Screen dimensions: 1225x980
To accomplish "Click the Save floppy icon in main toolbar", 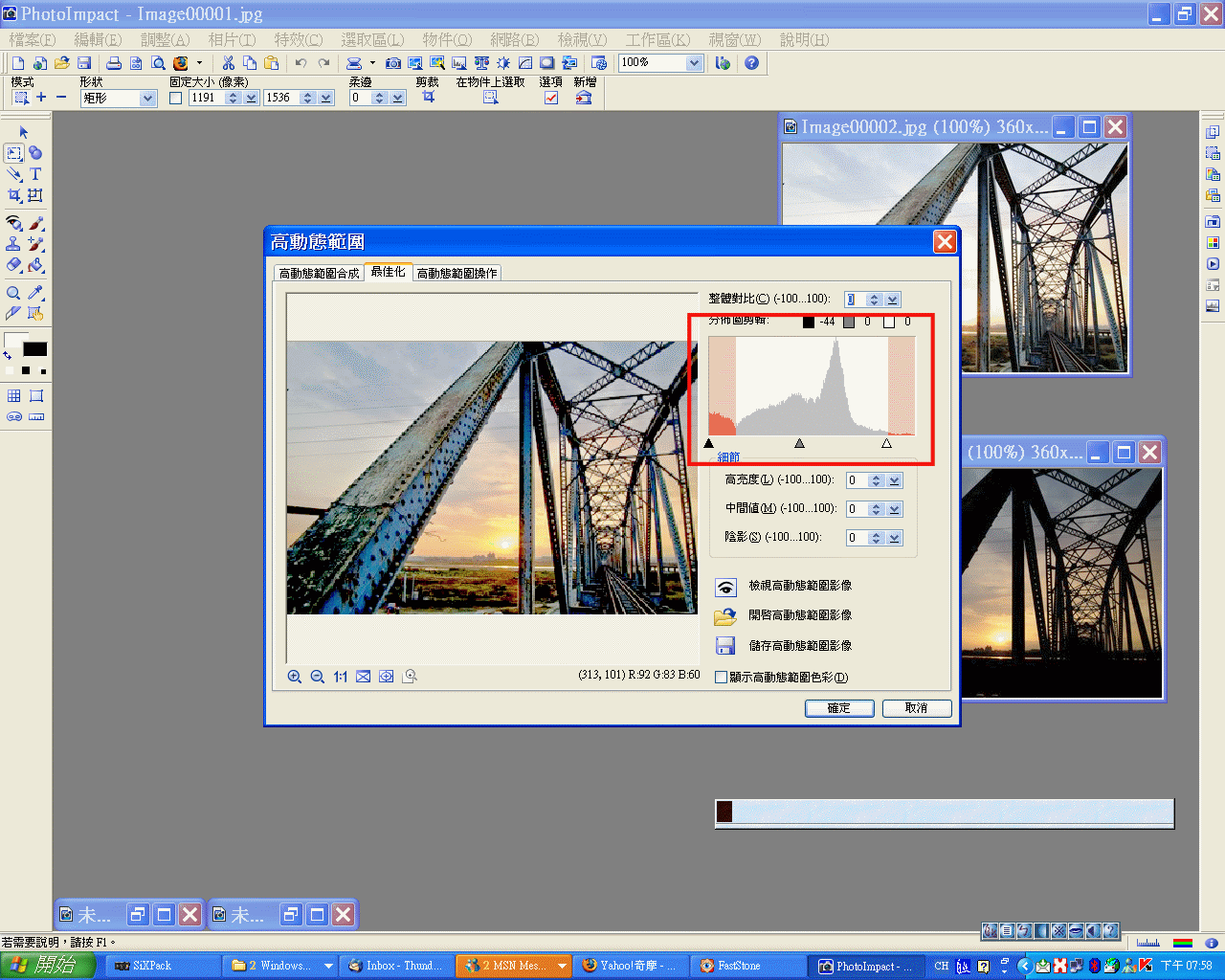I will (84, 63).
